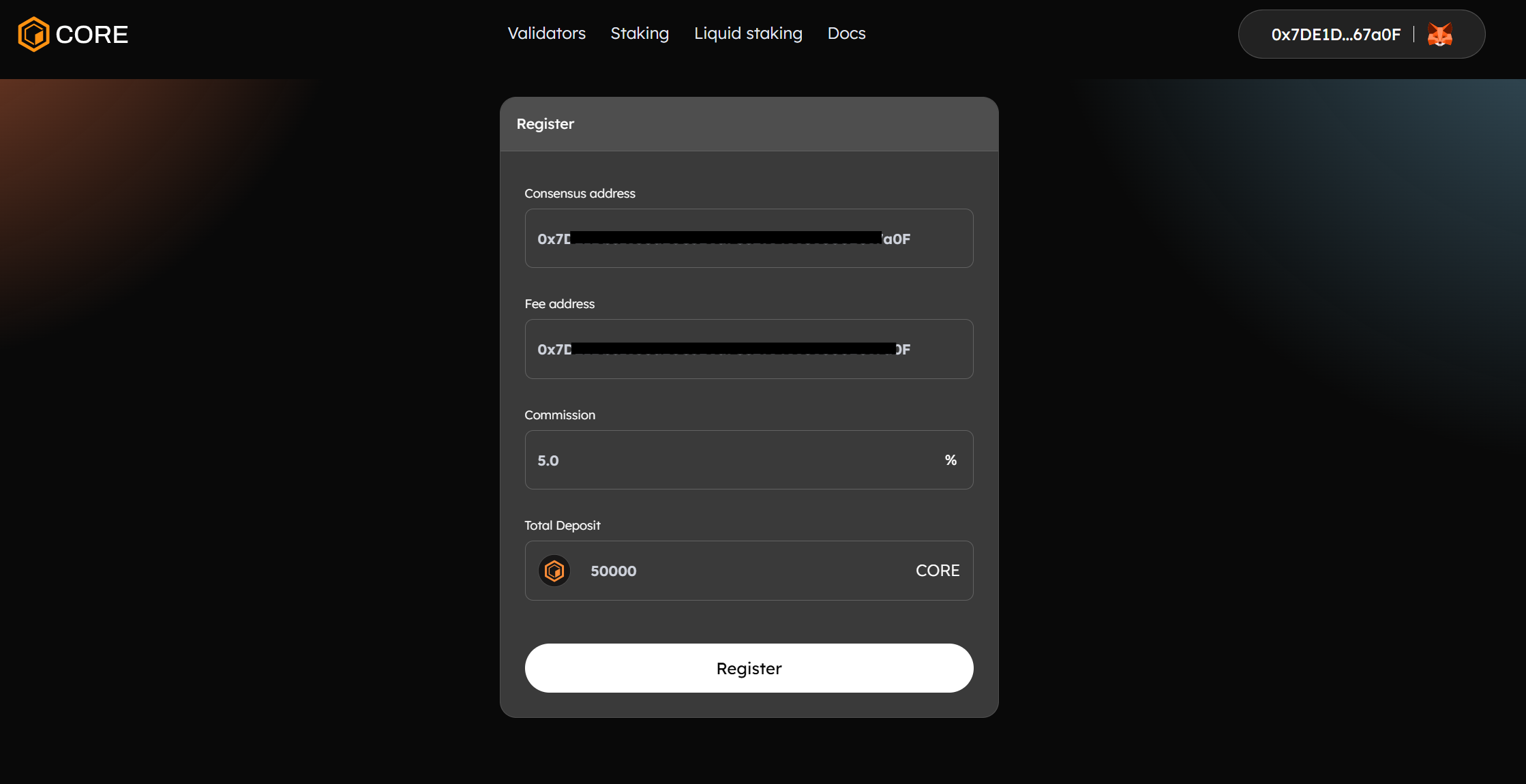Click the Commission value 5.0
The image size is (1526, 784).
(x=548, y=460)
